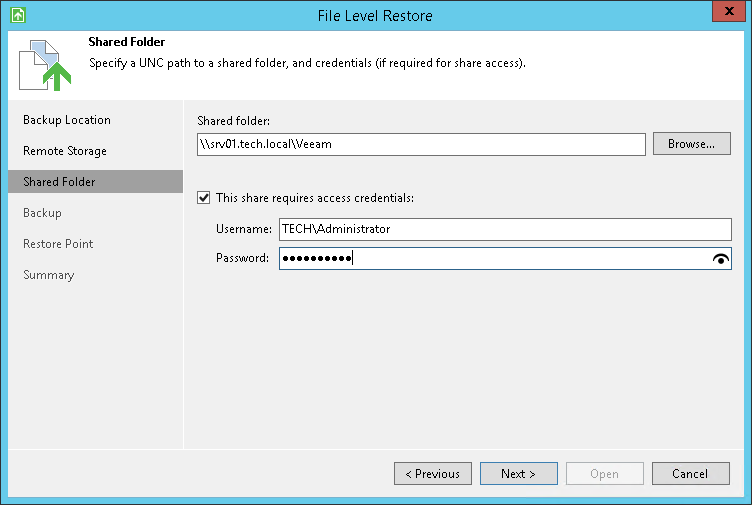Screen dimensions: 752x505
Task: Click the 'File Level Restore' title bar
Action: [x=375, y=16]
